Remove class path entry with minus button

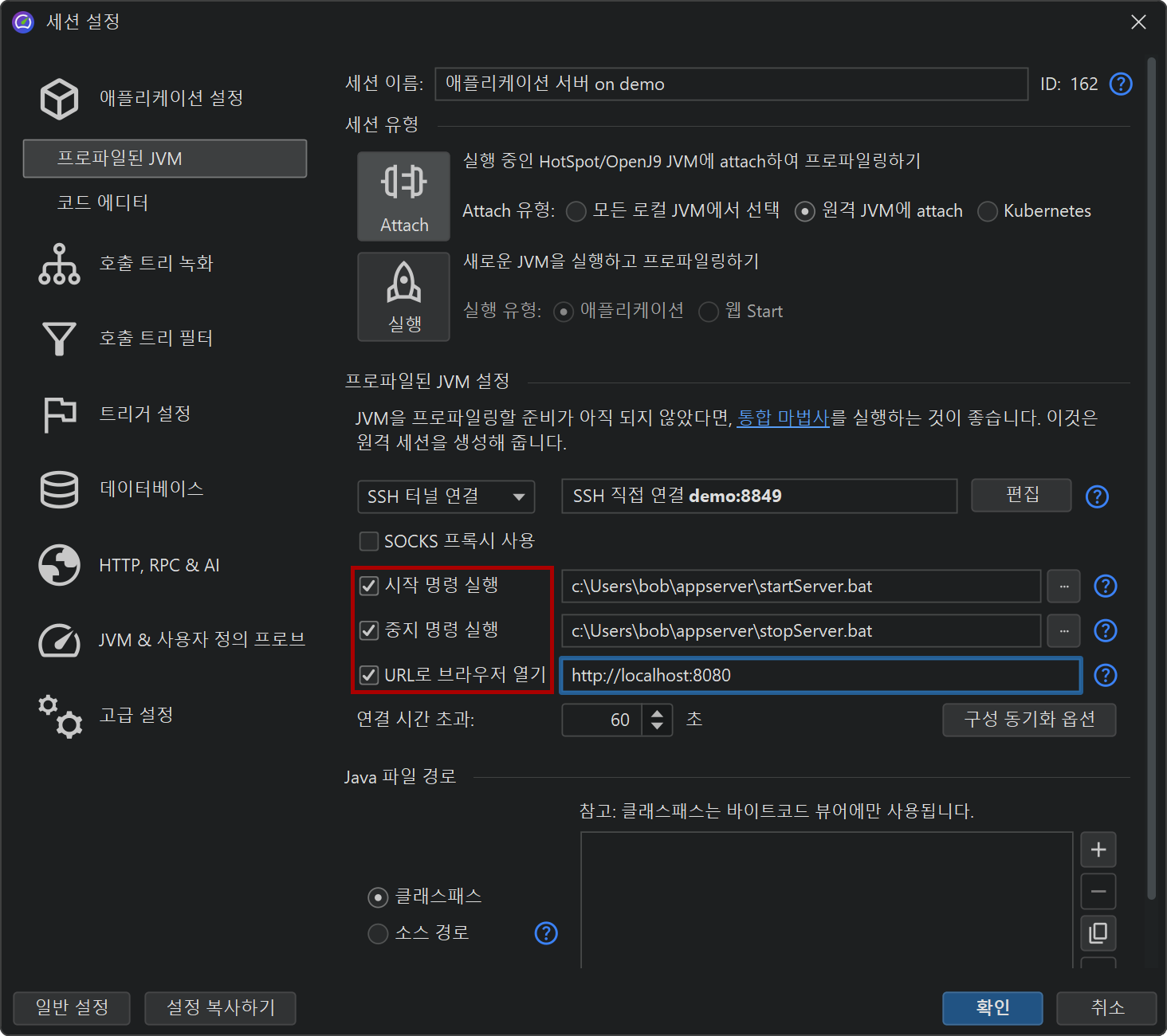point(1098,891)
